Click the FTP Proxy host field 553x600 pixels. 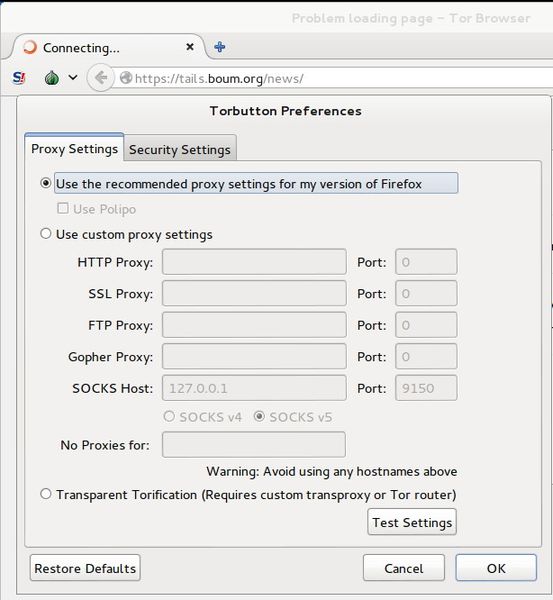click(x=254, y=325)
